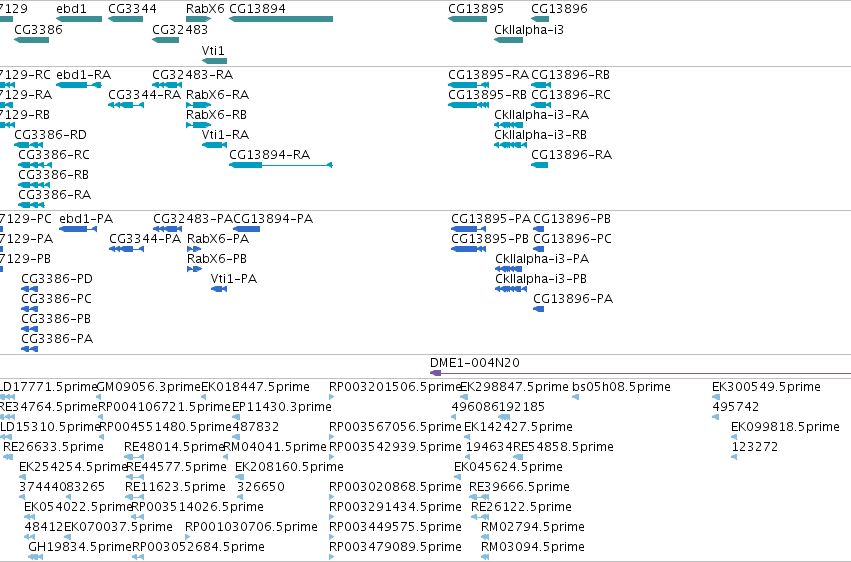Click EST label 'RP003479089.5prime'
851x562 pixels.
click(x=395, y=547)
